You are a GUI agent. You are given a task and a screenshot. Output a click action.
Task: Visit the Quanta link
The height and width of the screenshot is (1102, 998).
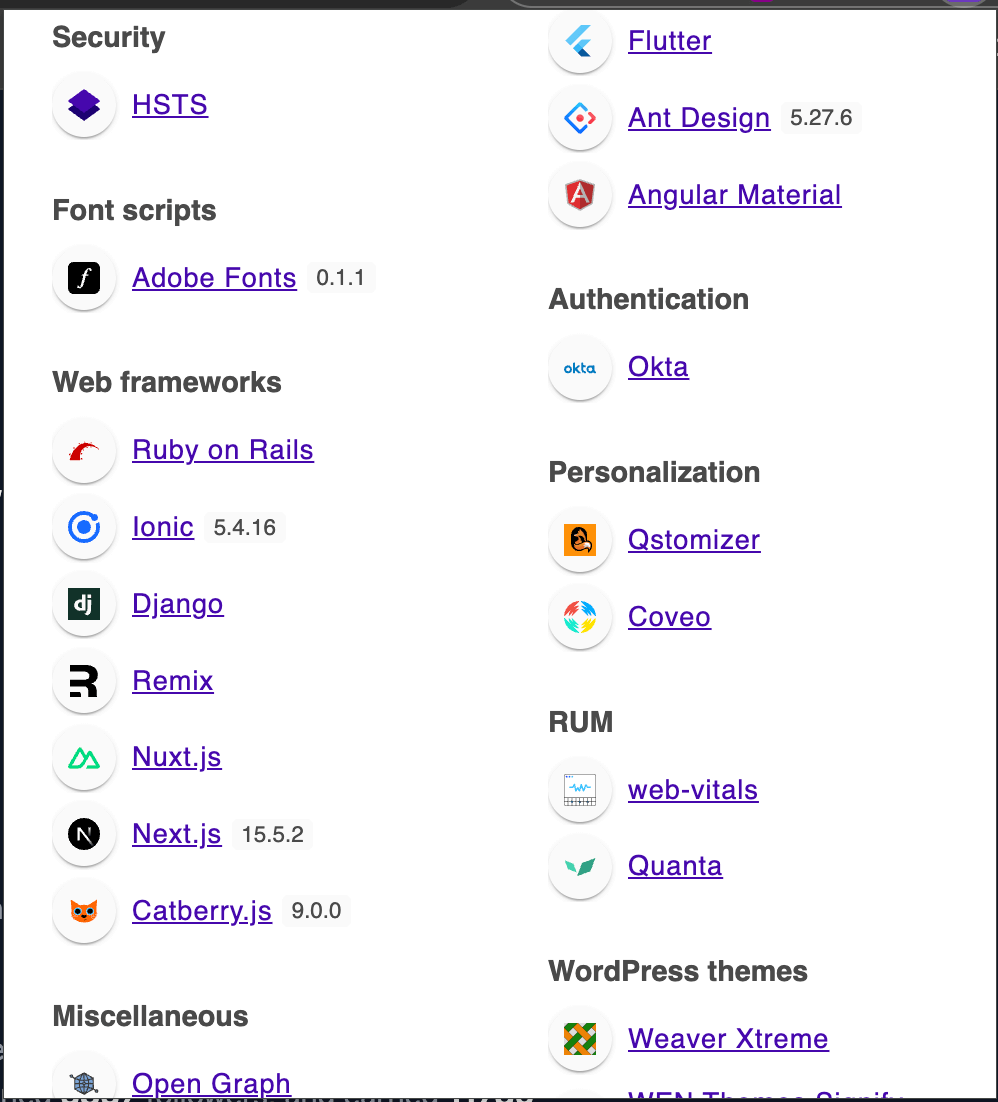pyautogui.click(x=675, y=866)
